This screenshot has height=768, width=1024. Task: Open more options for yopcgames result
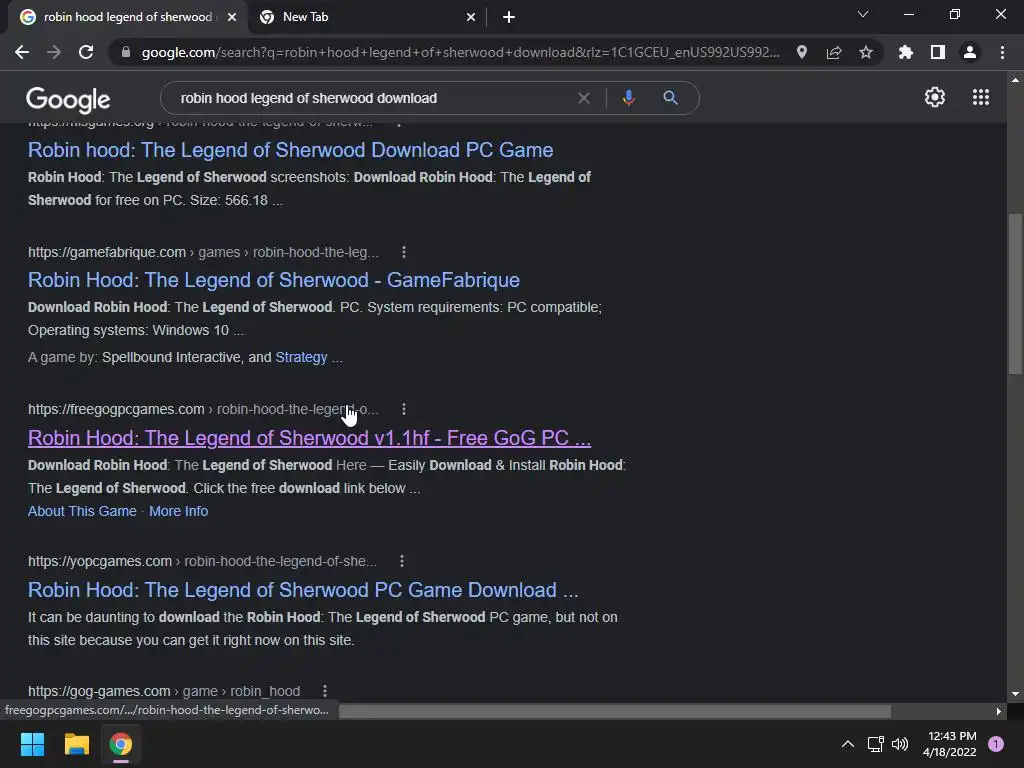(x=402, y=561)
